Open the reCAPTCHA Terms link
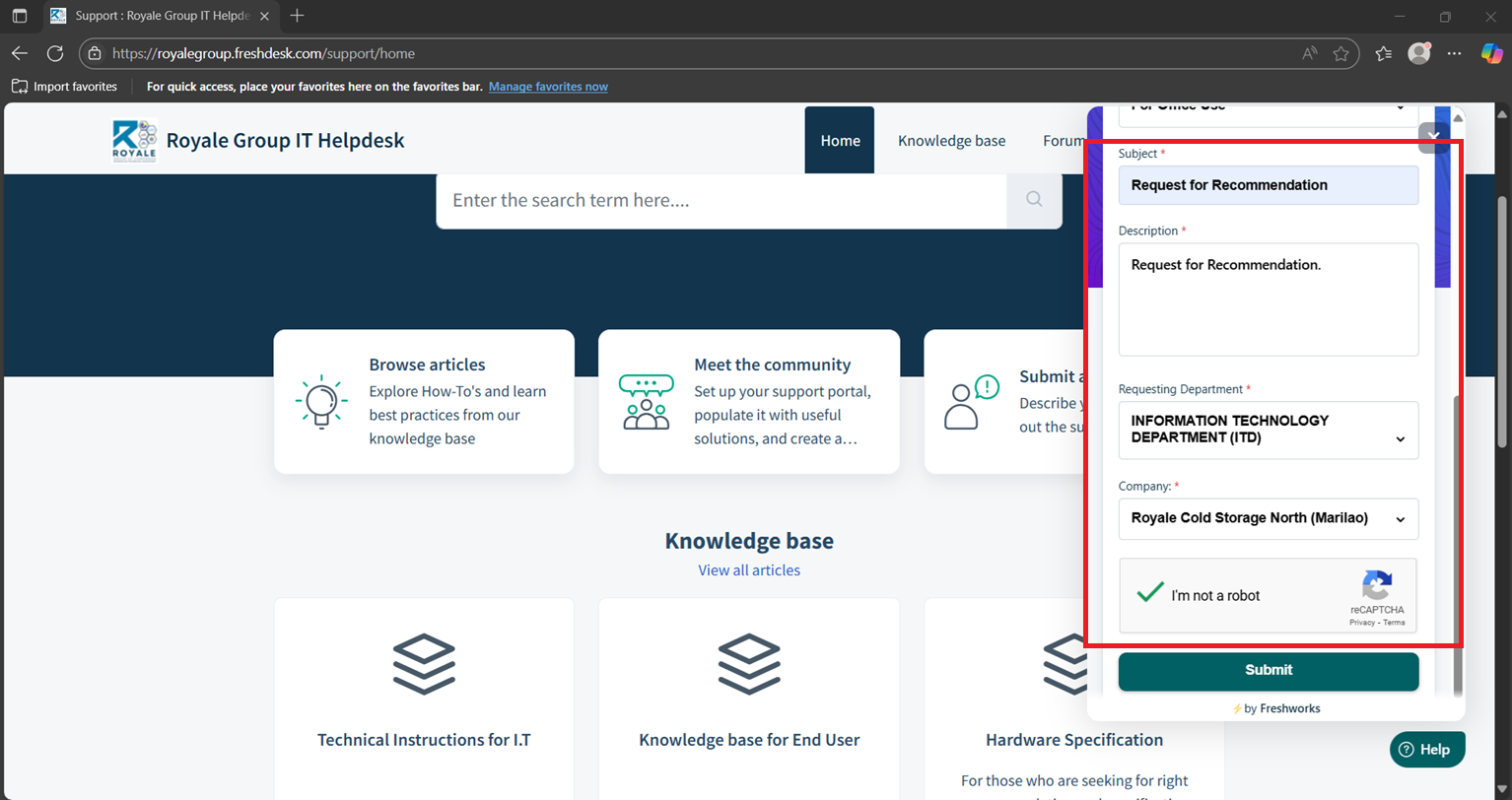The width and height of the screenshot is (1512, 800). click(x=1394, y=623)
